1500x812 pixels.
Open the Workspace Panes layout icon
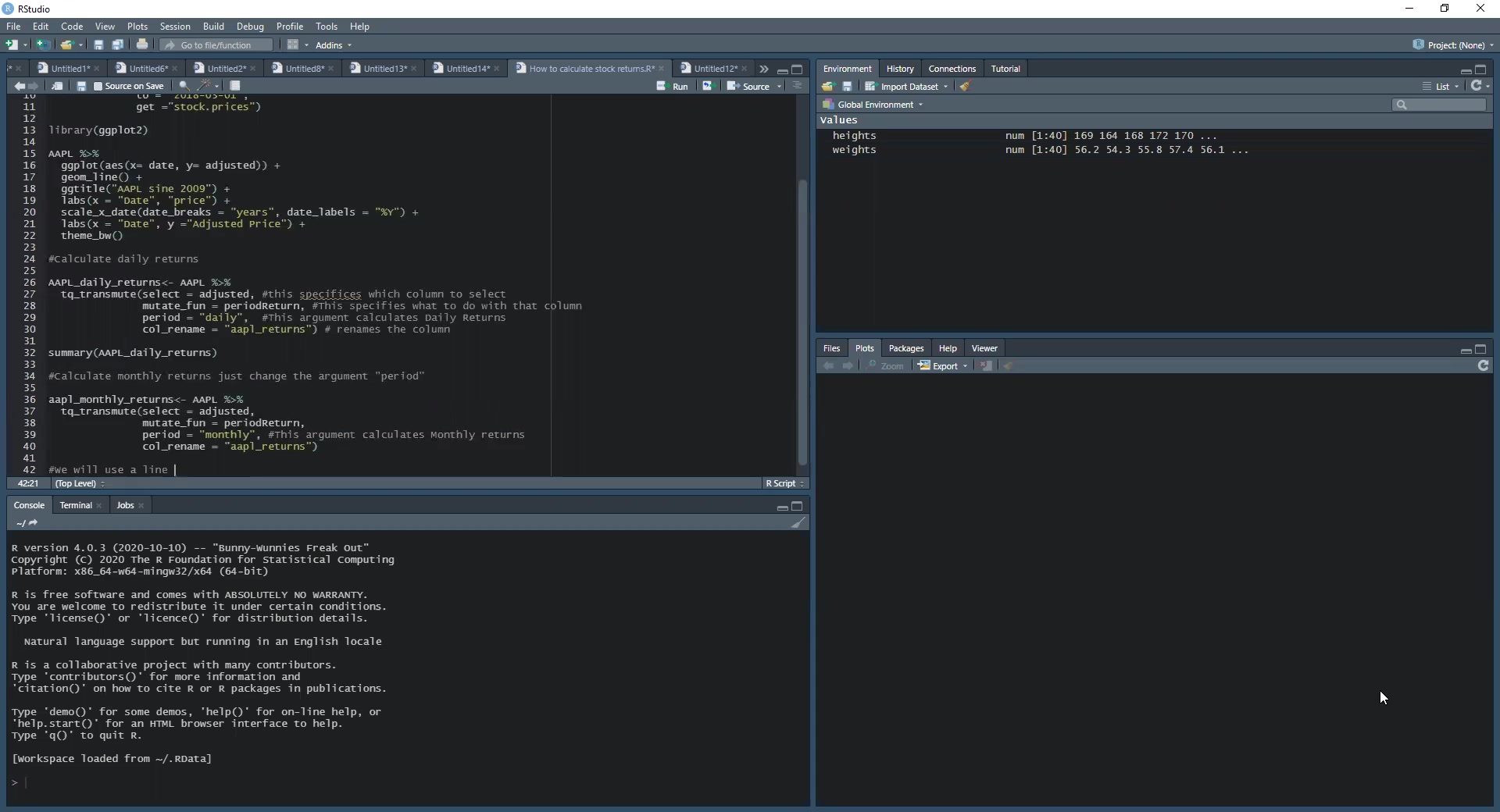[x=293, y=45]
